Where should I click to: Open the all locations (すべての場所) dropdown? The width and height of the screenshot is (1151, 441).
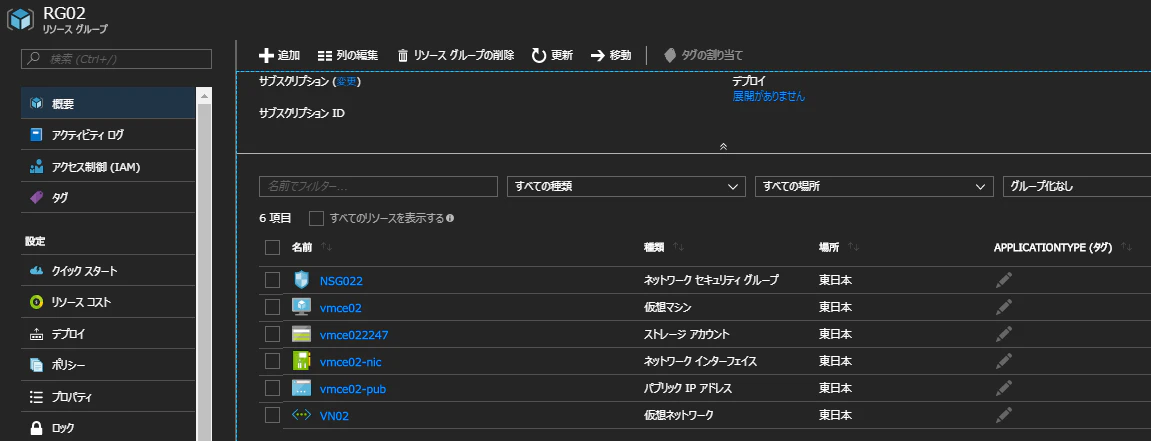[874, 186]
